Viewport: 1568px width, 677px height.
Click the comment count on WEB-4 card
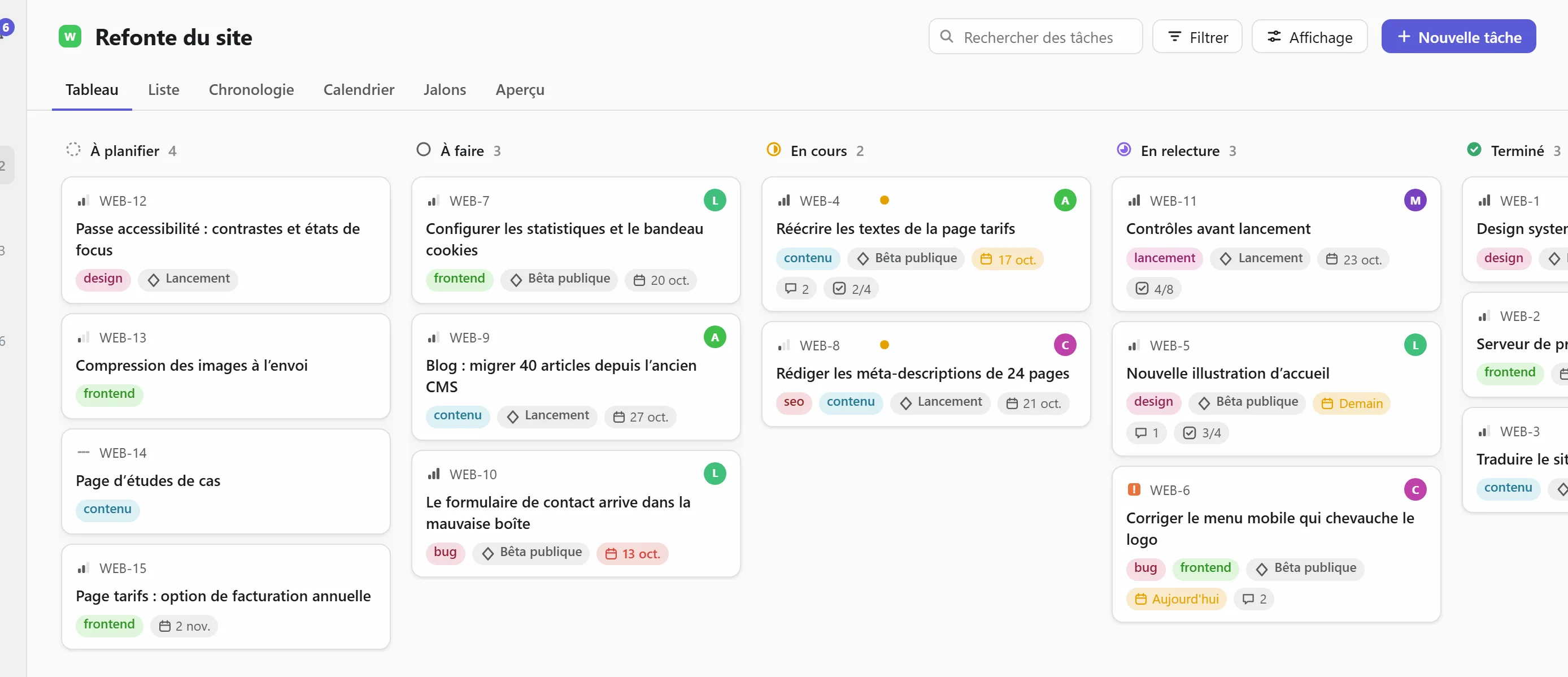(x=796, y=289)
